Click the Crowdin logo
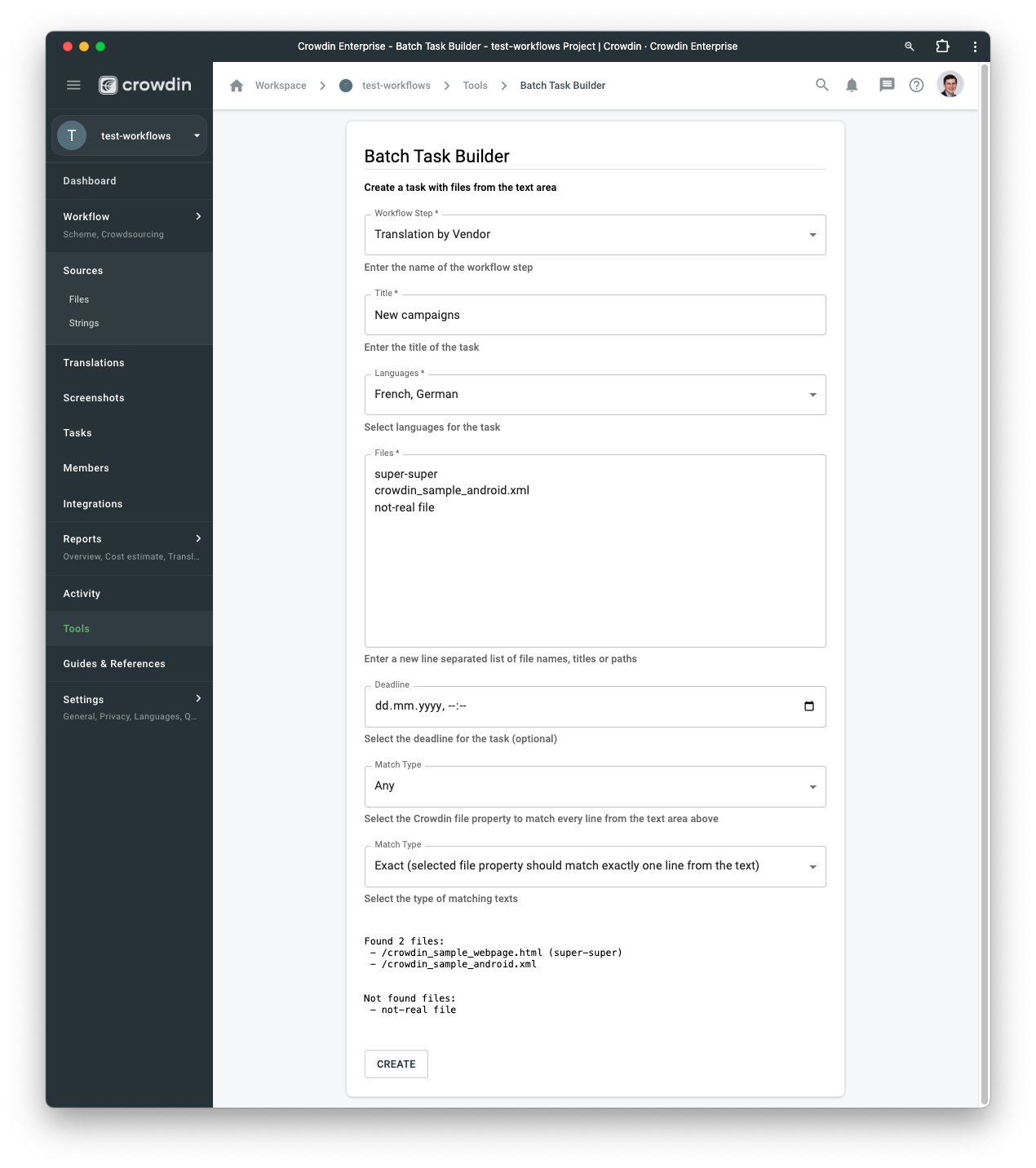The height and width of the screenshot is (1168, 1036). pos(145,85)
